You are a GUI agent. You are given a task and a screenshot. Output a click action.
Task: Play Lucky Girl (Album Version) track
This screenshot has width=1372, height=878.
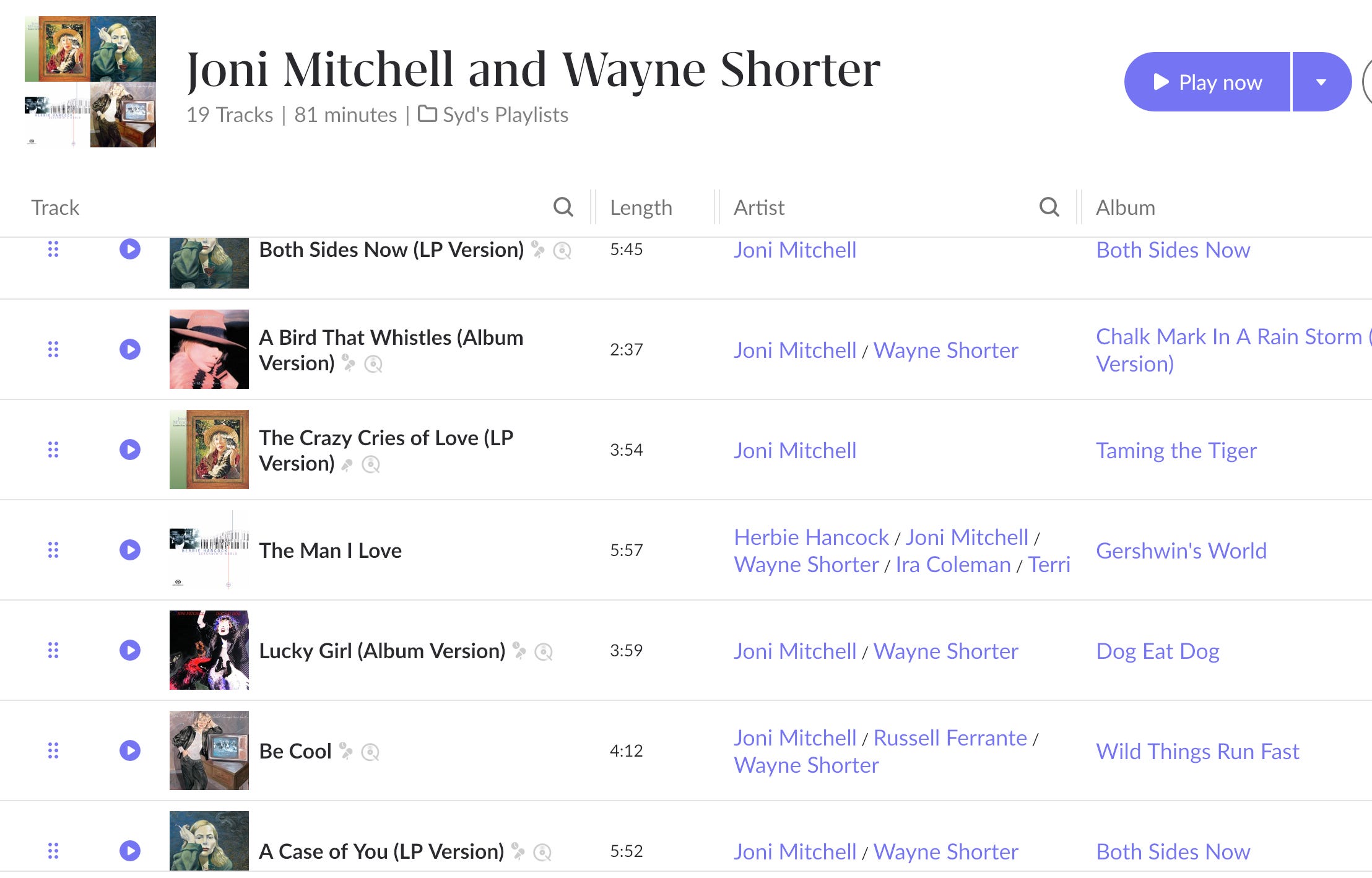point(130,650)
